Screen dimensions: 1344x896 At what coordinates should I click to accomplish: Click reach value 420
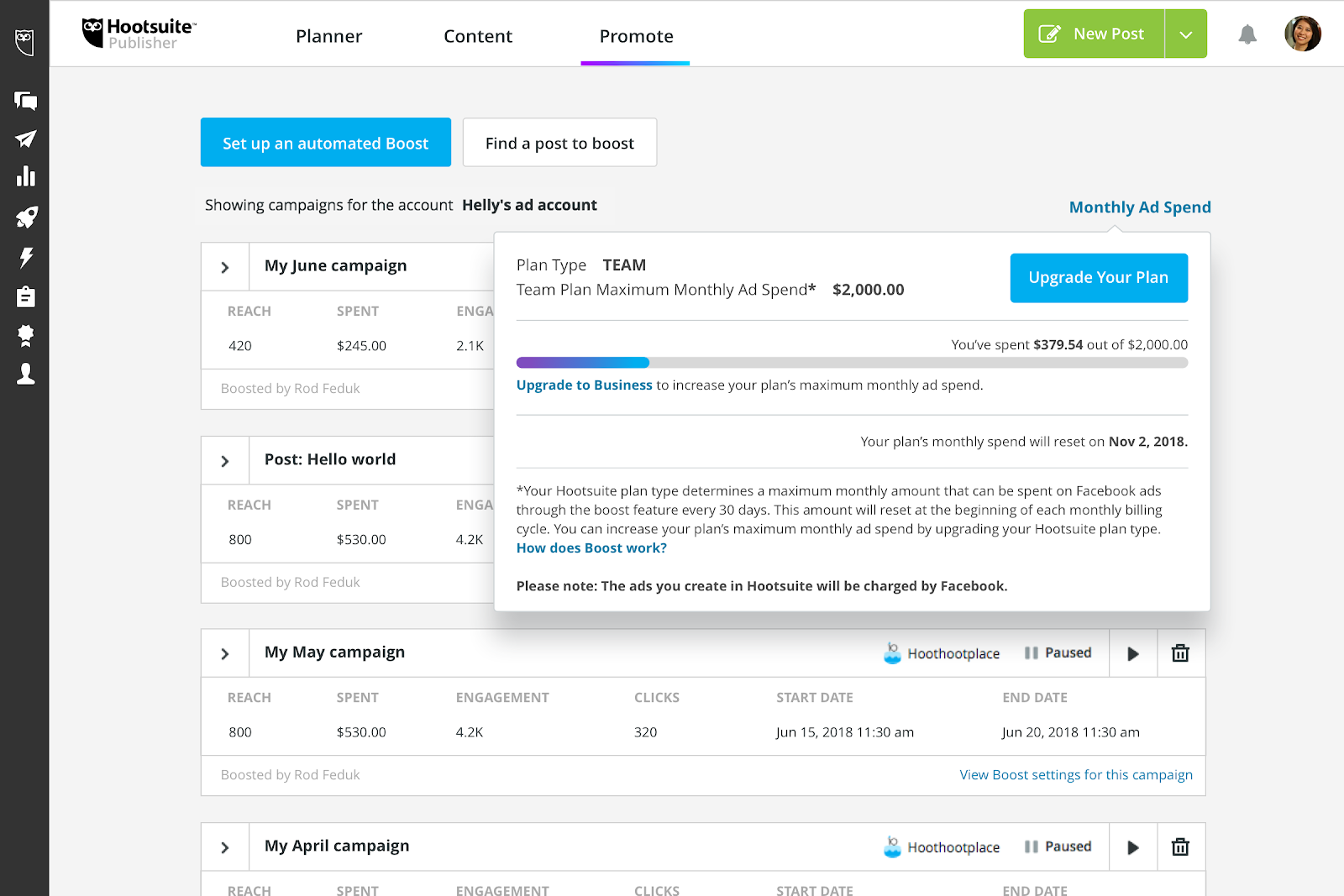click(240, 346)
